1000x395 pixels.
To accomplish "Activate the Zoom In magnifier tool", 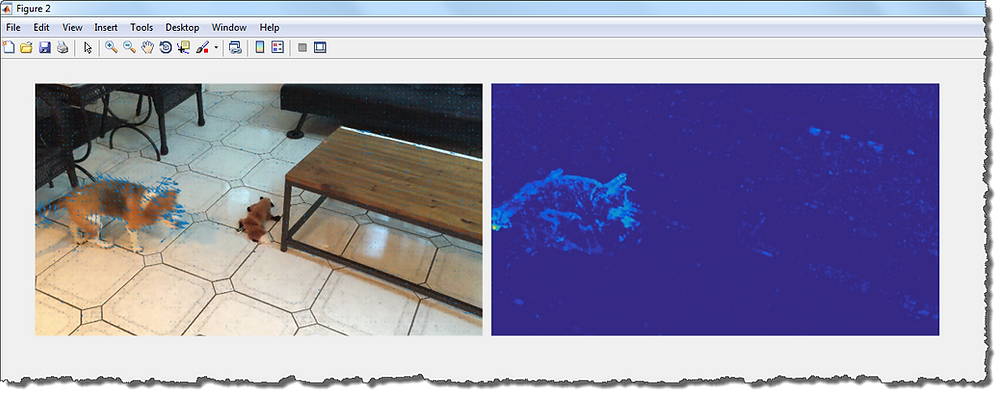I will 111,47.
